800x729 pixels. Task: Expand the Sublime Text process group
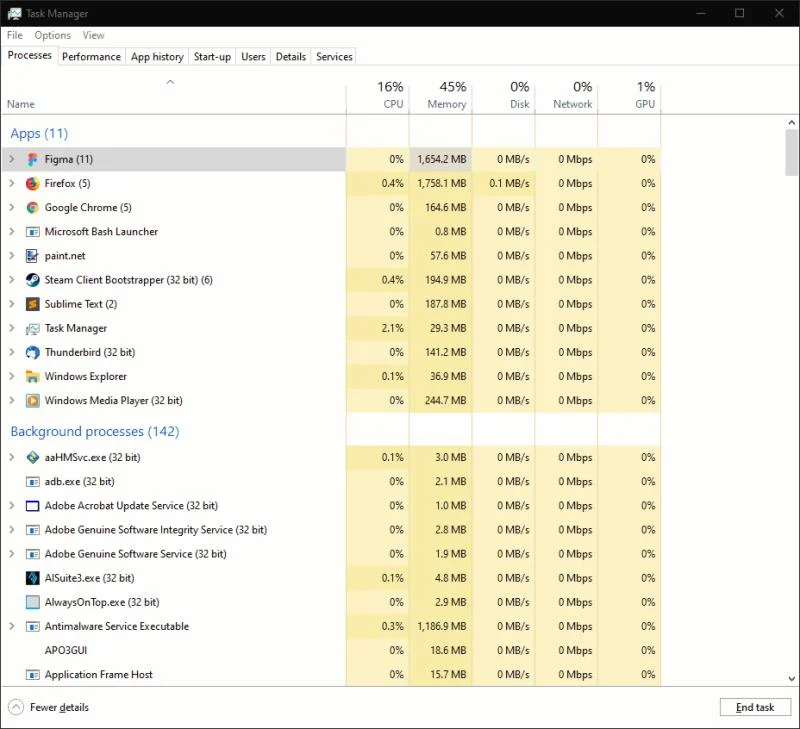pyautogui.click(x=12, y=304)
